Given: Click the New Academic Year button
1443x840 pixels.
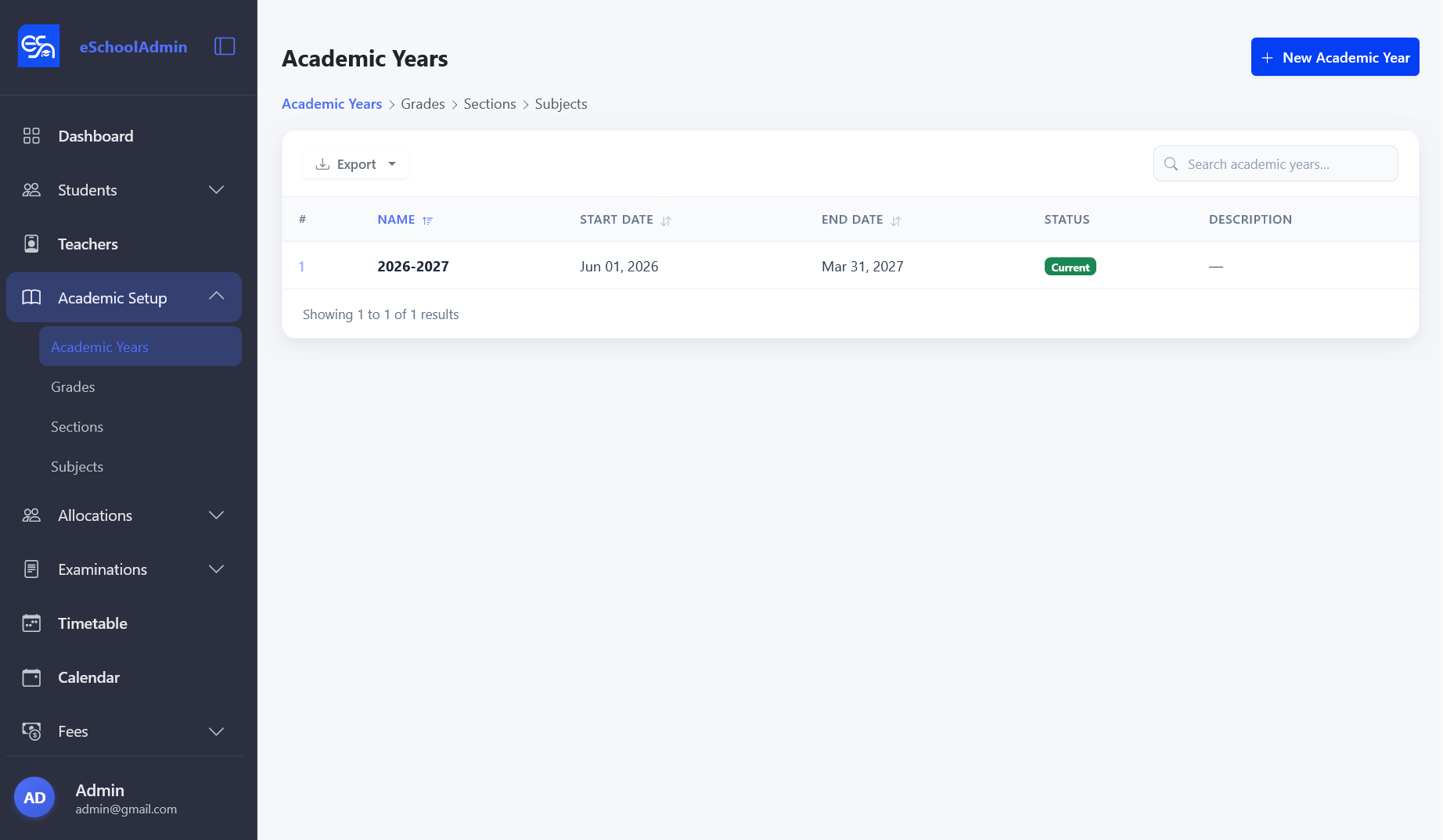Looking at the screenshot, I should (x=1335, y=57).
